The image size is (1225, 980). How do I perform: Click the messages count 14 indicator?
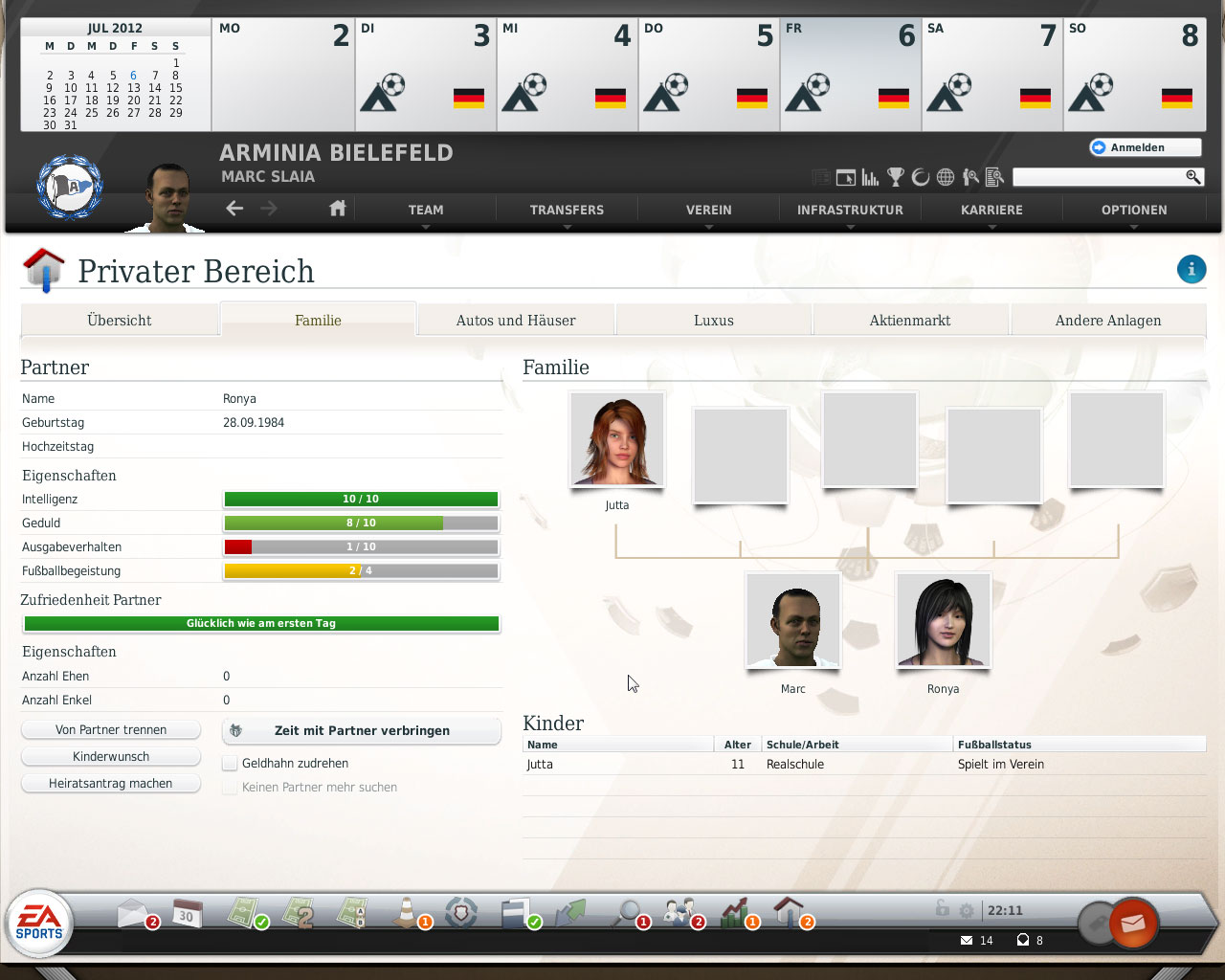coord(977,940)
